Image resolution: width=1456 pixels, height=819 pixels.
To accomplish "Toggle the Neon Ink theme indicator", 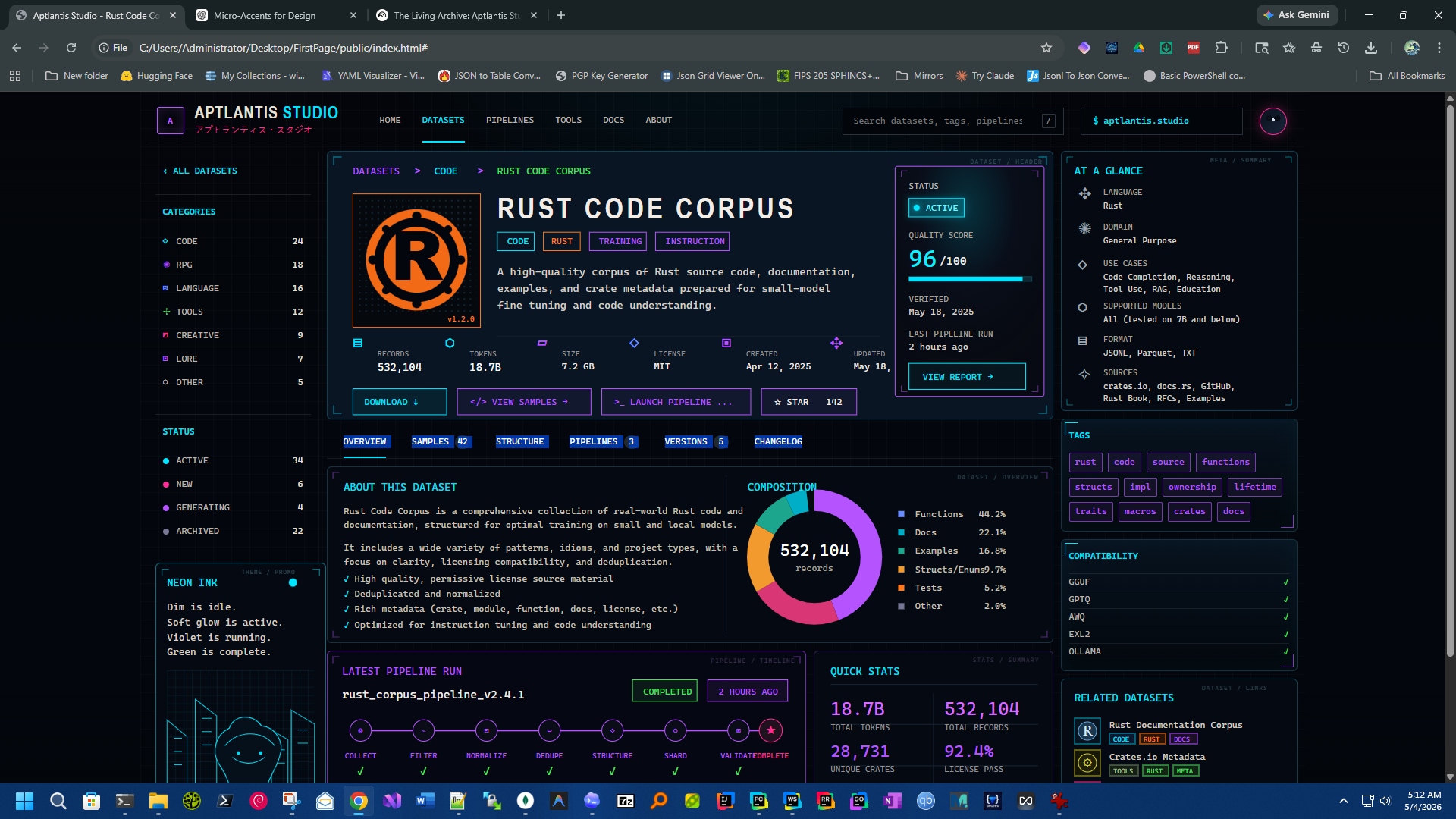I will [293, 582].
